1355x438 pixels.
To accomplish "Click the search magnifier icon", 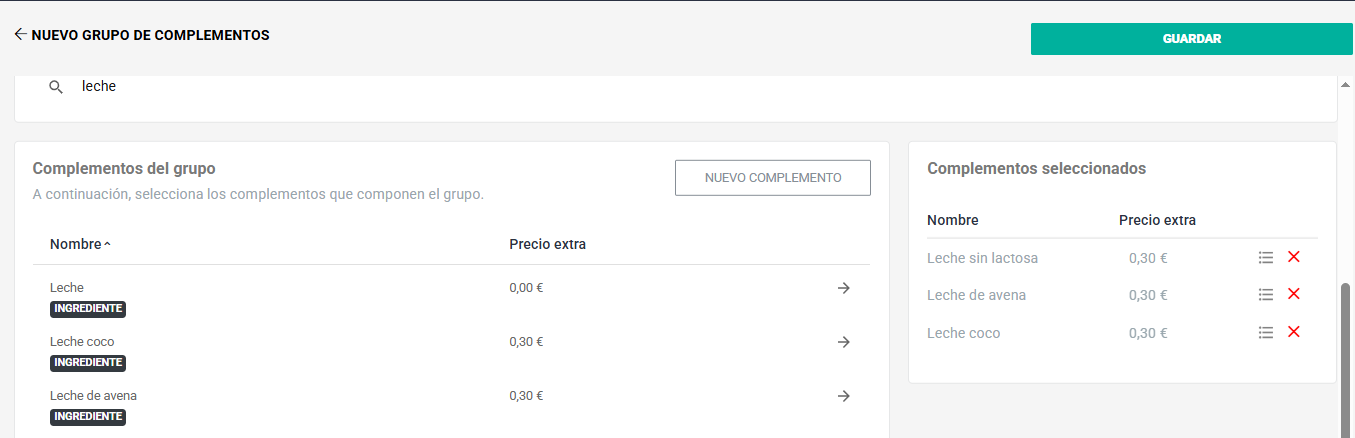I will [56, 87].
